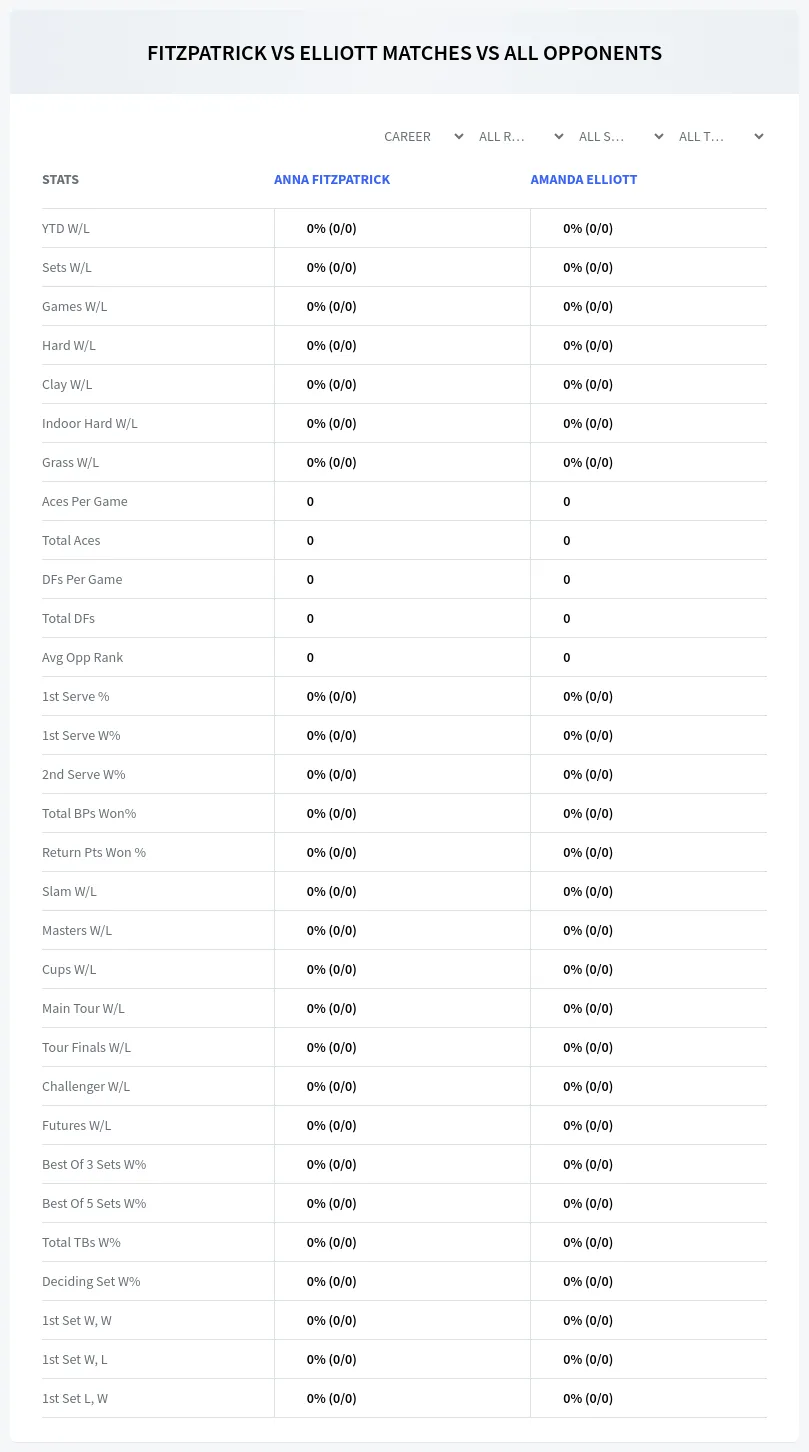Expand the ALL T... filter dropdown
The width and height of the screenshot is (809, 1452).
(x=720, y=136)
